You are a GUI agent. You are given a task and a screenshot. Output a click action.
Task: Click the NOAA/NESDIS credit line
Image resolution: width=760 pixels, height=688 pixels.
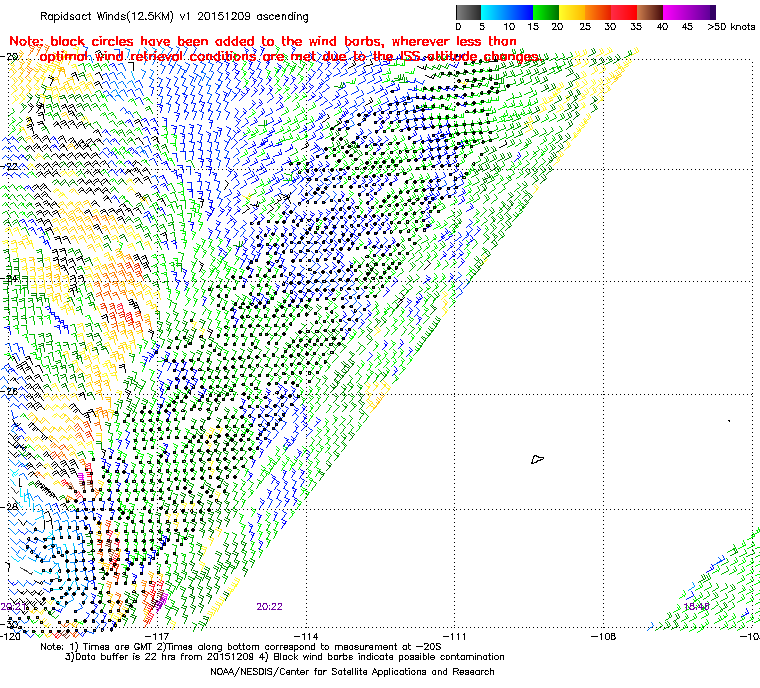click(352, 672)
